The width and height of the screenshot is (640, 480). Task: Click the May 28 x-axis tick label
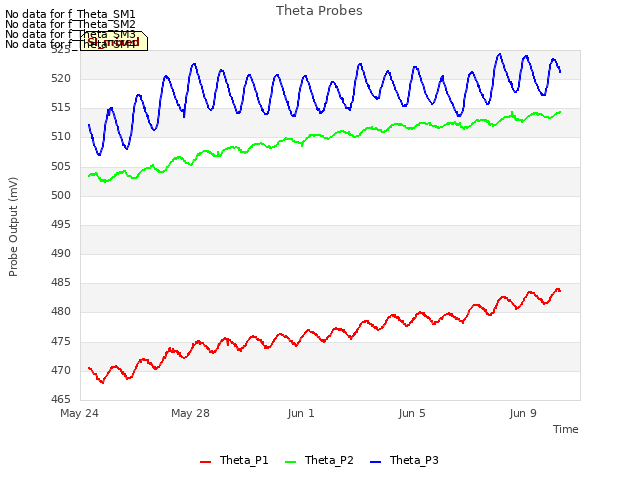(x=190, y=413)
